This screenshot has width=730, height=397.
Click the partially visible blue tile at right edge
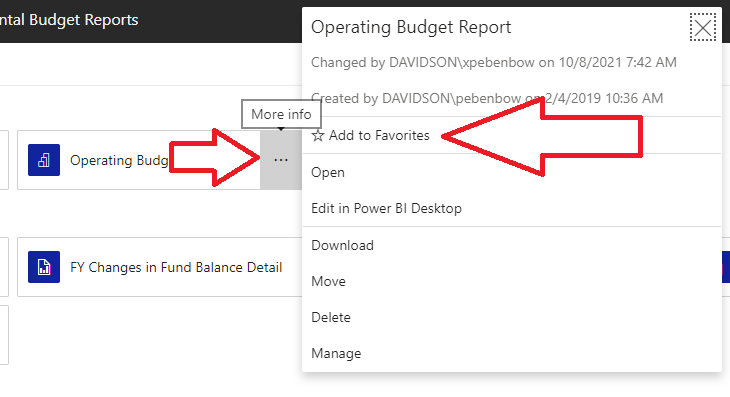pyautogui.click(x=725, y=267)
